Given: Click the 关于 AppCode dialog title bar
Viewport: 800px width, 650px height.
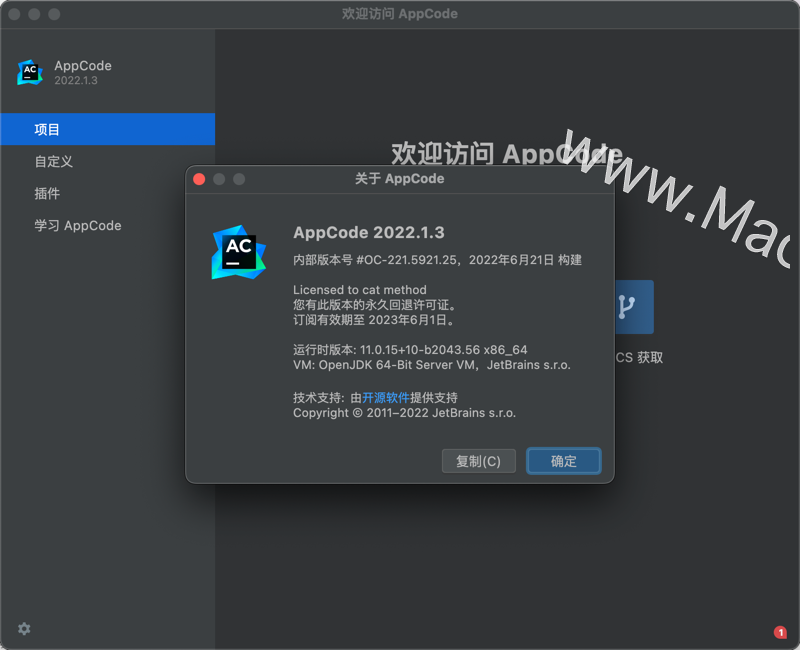Looking at the screenshot, I should [400, 178].
